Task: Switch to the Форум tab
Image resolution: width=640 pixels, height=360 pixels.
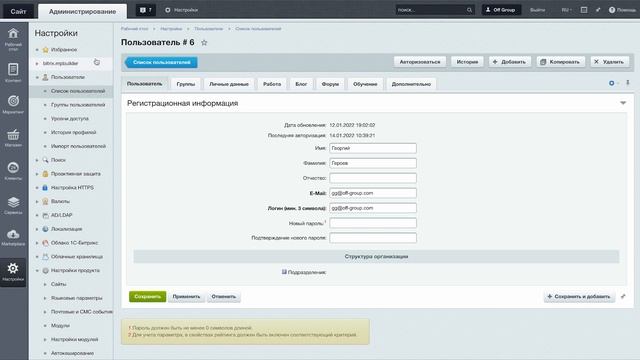Action: pos(330,84)
